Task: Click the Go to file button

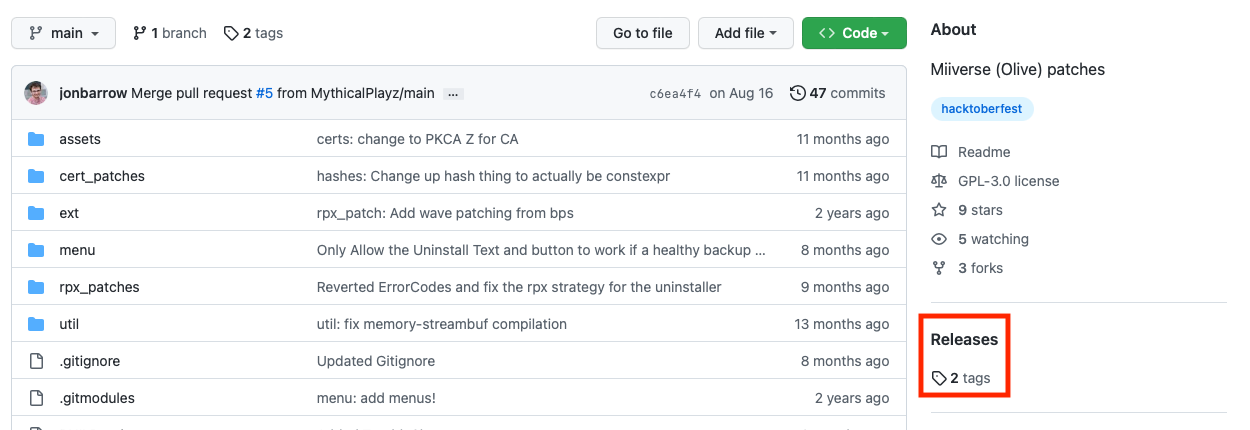Action: point(642,33)
